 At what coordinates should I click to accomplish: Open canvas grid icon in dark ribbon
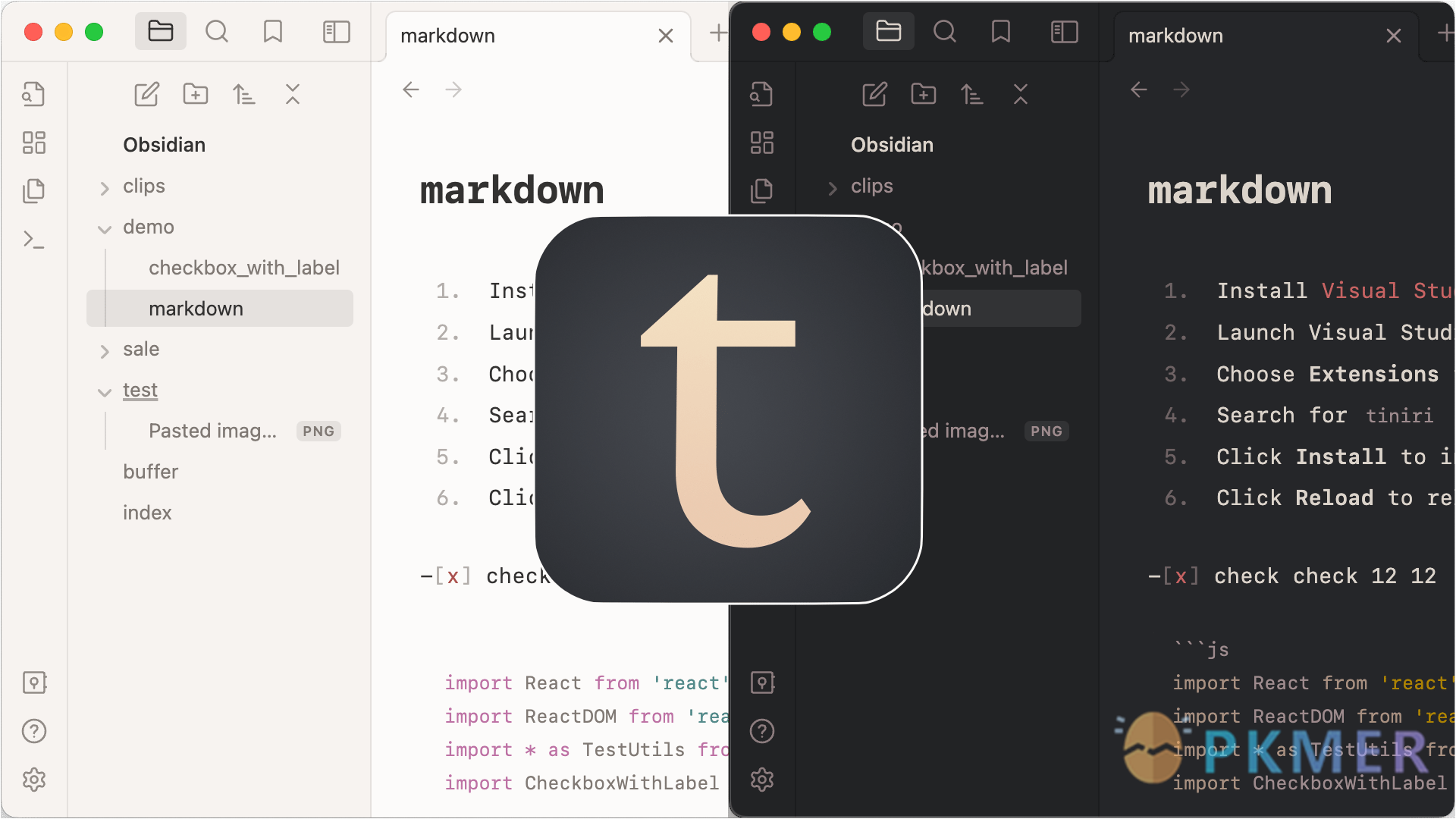761,143
